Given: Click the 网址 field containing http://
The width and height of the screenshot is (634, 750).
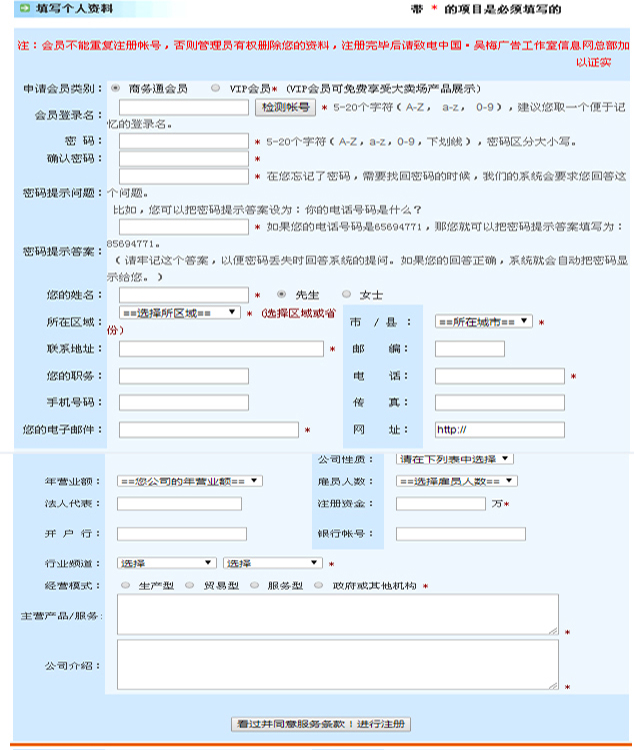Looking at the screenshot, I should coord(500,430).
